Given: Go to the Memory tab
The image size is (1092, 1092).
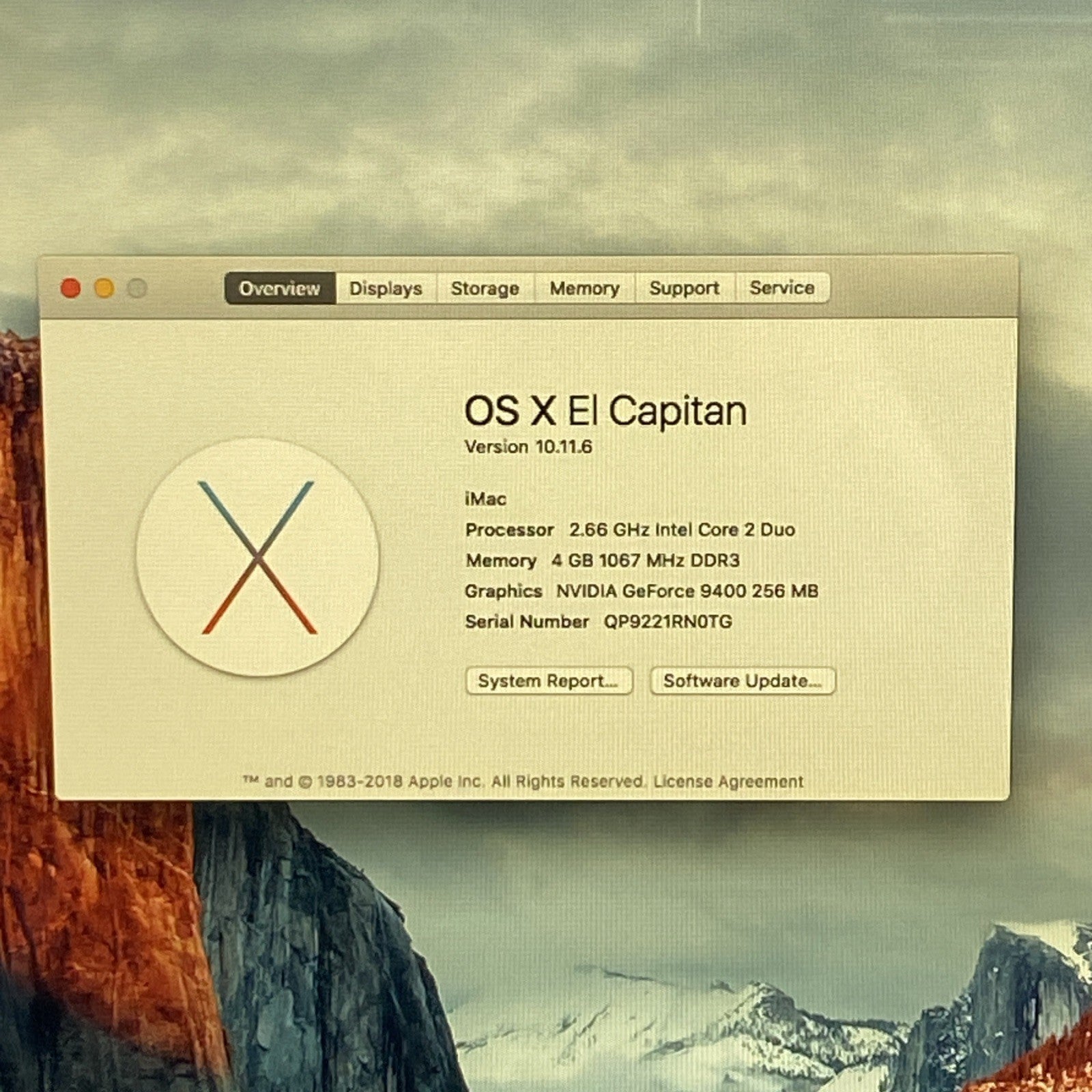Looking at the screenshot, I should pos(584,289).
